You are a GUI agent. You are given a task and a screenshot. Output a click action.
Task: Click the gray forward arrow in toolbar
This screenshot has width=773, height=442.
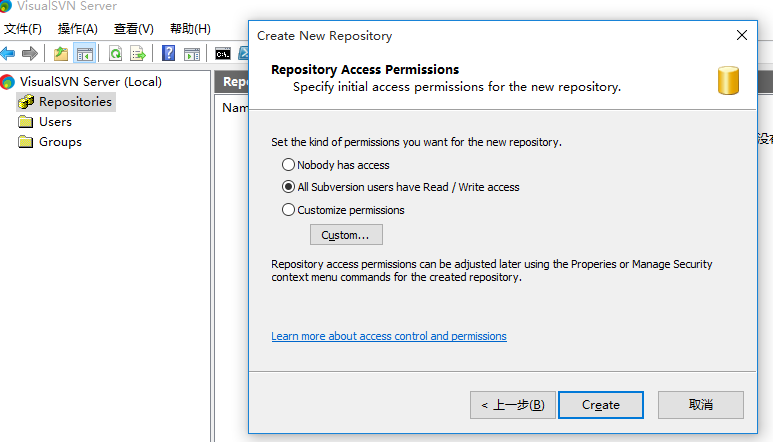pos(30,53)
